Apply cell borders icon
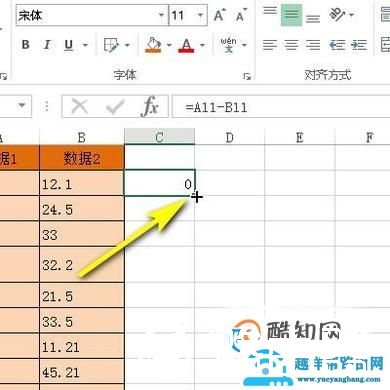This screenshot has width=390, height=390. pos(111,45)
